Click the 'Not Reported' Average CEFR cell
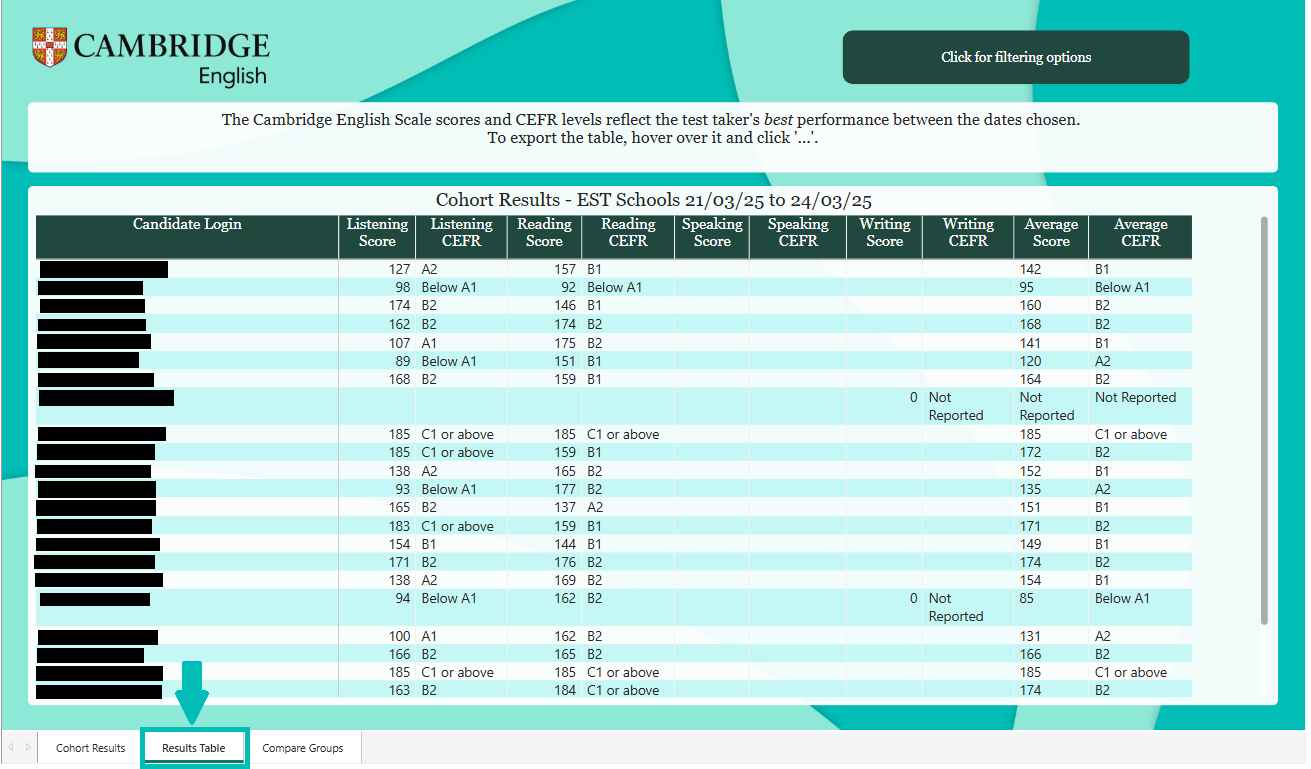 pyautogui.click(x=1135, y=397)
